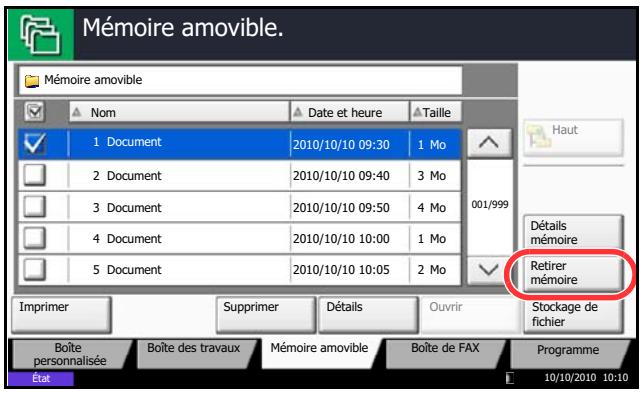This screenshot has height=393, width=640.
Task: Click the date 2010/10/10 10:05
Action: pos(341,270)
